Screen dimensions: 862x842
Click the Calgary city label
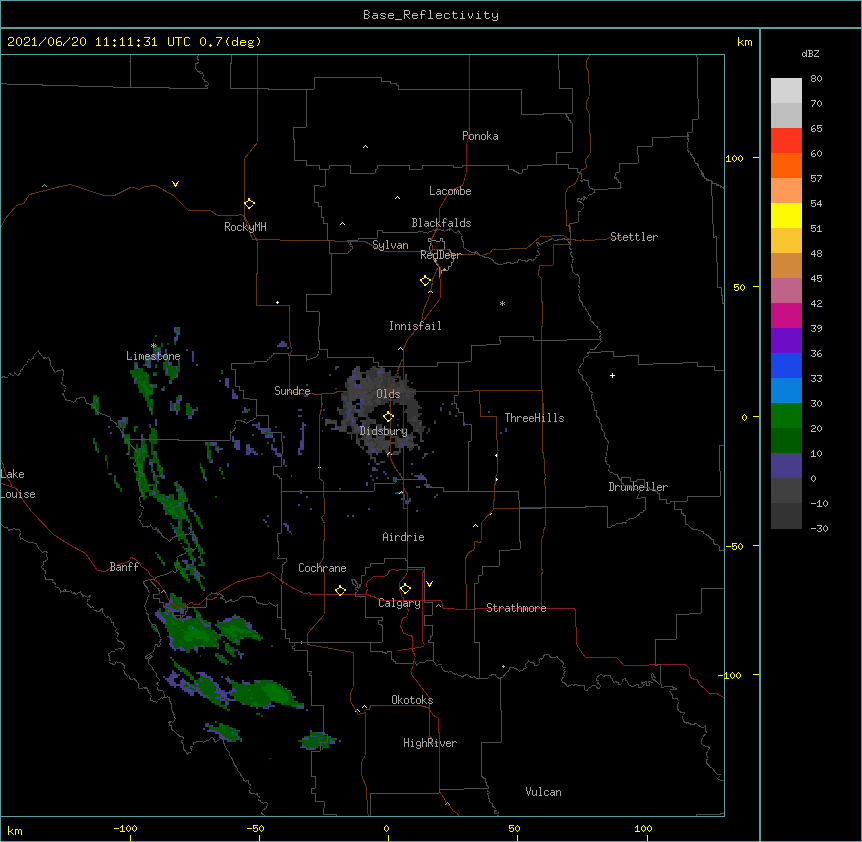(x=399, y=603)
